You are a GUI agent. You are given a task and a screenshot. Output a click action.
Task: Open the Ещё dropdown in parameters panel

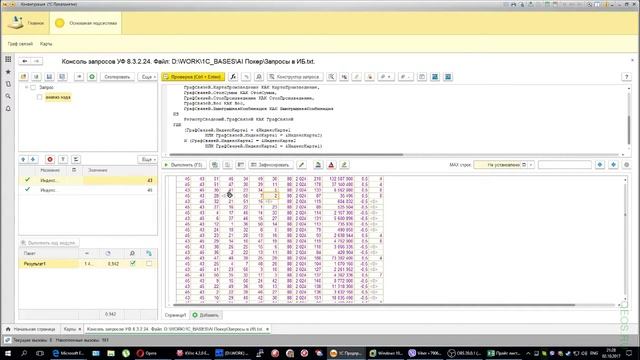[x=148, y=159]
